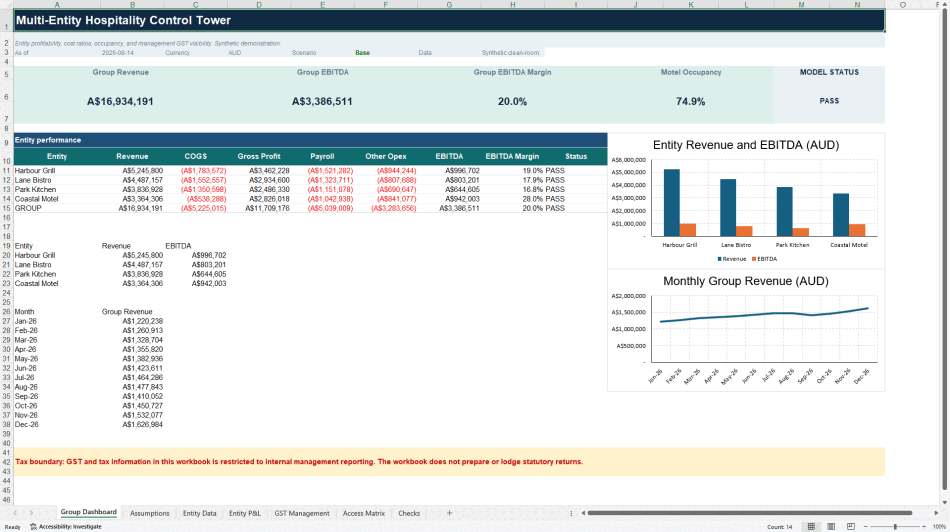Select the Monthly Group Revenue chart
Screen dimensions: 950x532
[746, 330]
